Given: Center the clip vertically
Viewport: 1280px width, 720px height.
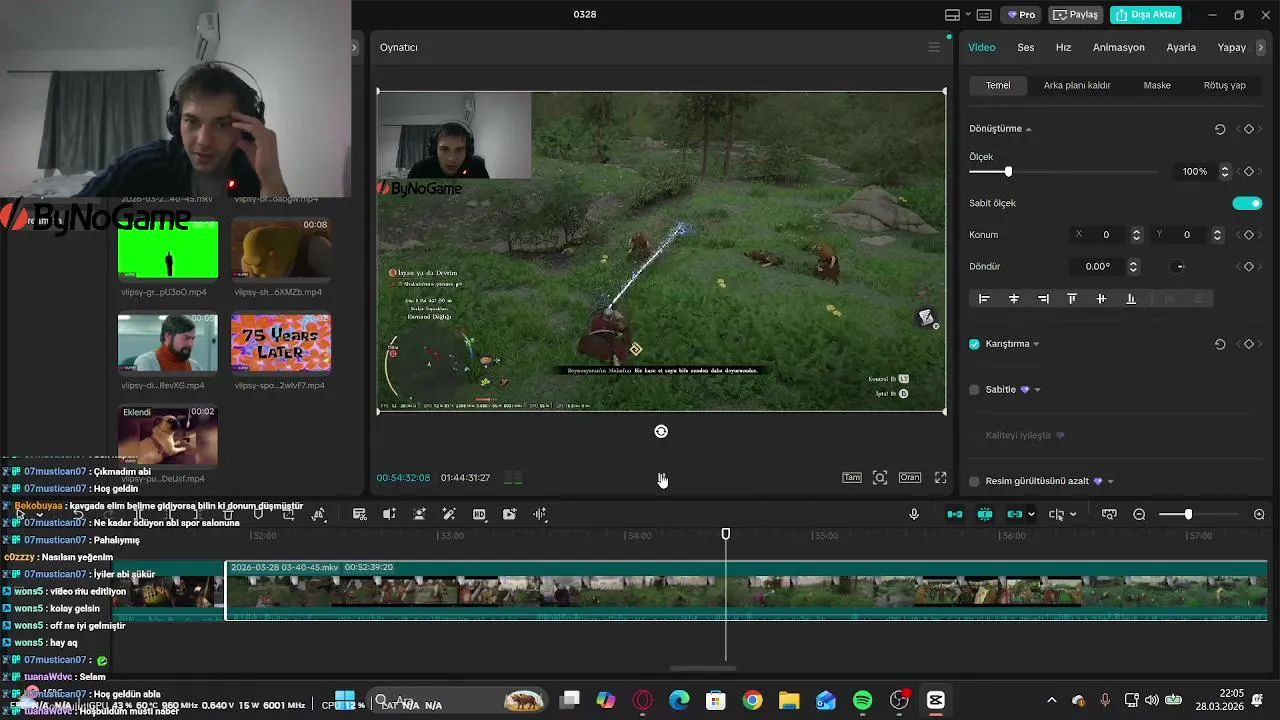Looking at the screenshot, I should 1101,299.
